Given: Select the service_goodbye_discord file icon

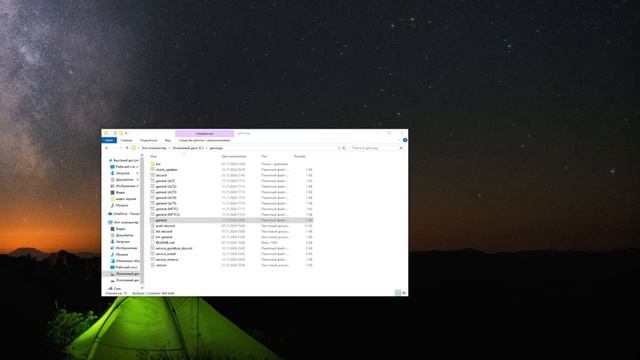Looking at the screenshot, I should point(153,248).
